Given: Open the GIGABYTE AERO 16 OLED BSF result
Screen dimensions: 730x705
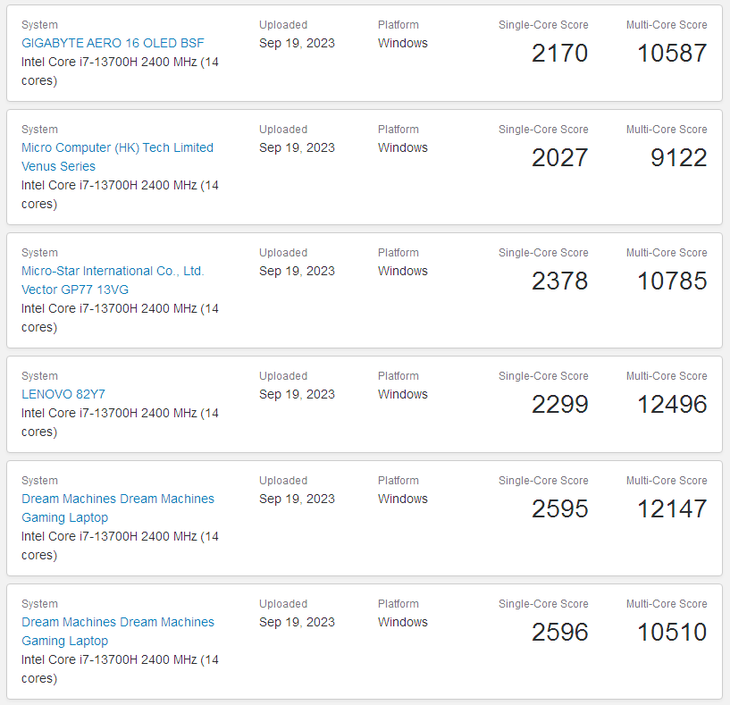Looking at the screenshot, I should (x=112, y=43).
